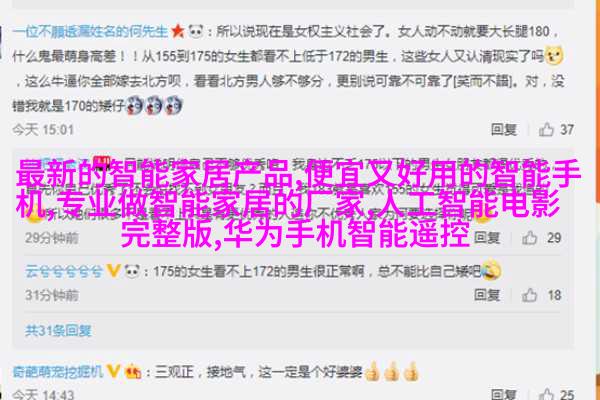Reply to the comment from 31分钟前

[x=487, y=295]
